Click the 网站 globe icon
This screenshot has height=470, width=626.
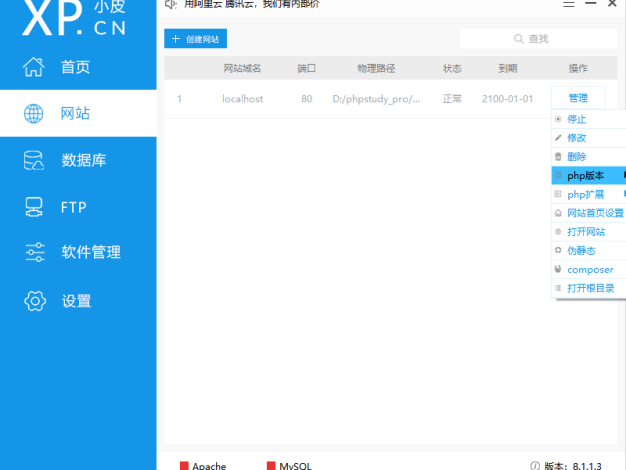[34, 113]
